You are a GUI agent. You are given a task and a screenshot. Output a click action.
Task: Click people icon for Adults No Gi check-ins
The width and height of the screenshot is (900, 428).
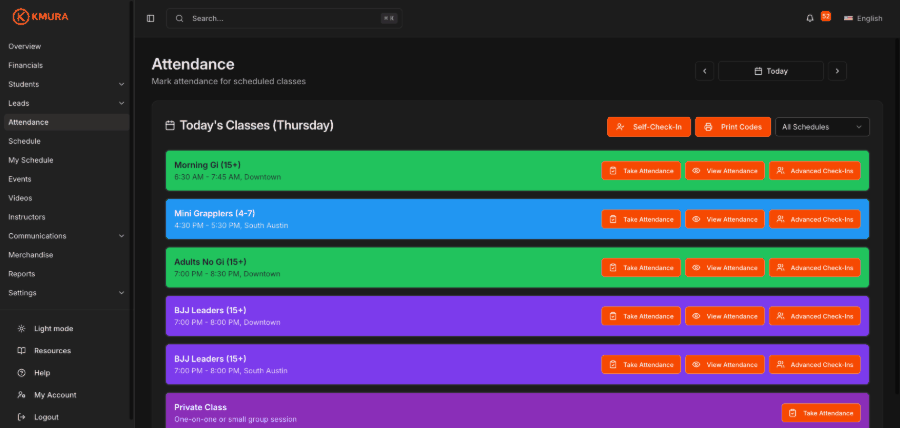[x=780, y=267]
